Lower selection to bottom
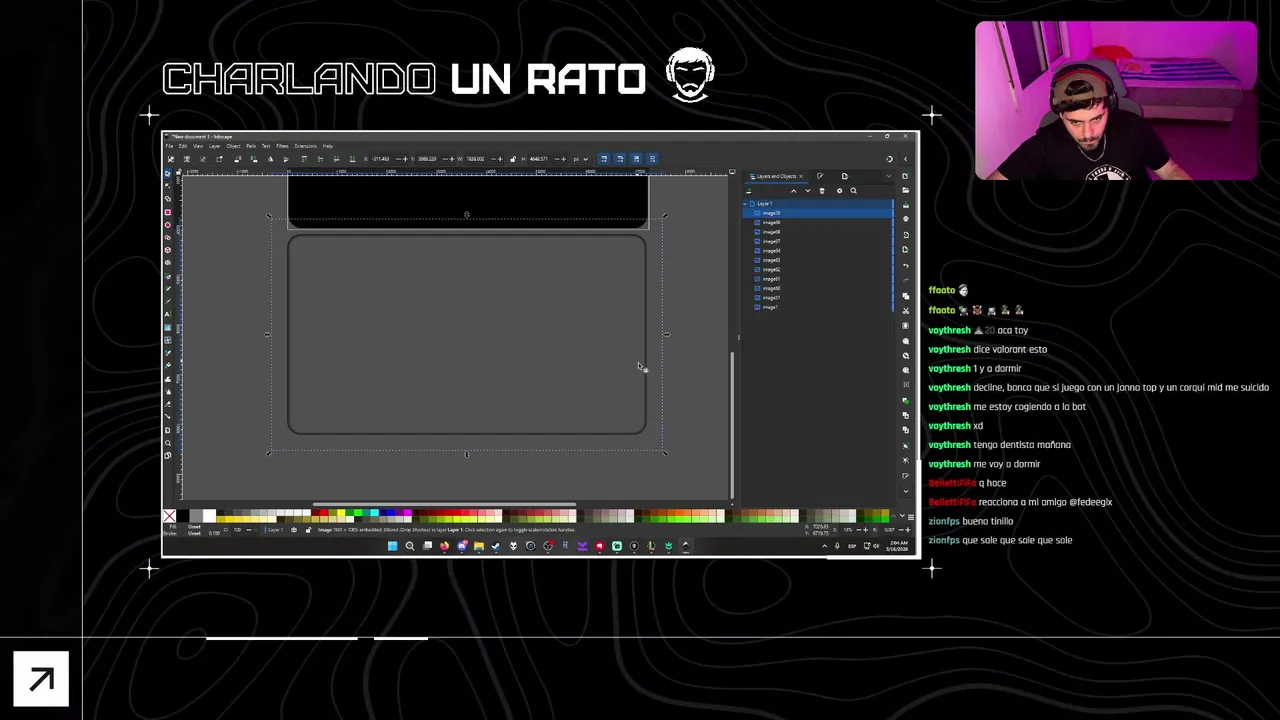The height and width of the screenshot is (720, 1280). (352, 159)
